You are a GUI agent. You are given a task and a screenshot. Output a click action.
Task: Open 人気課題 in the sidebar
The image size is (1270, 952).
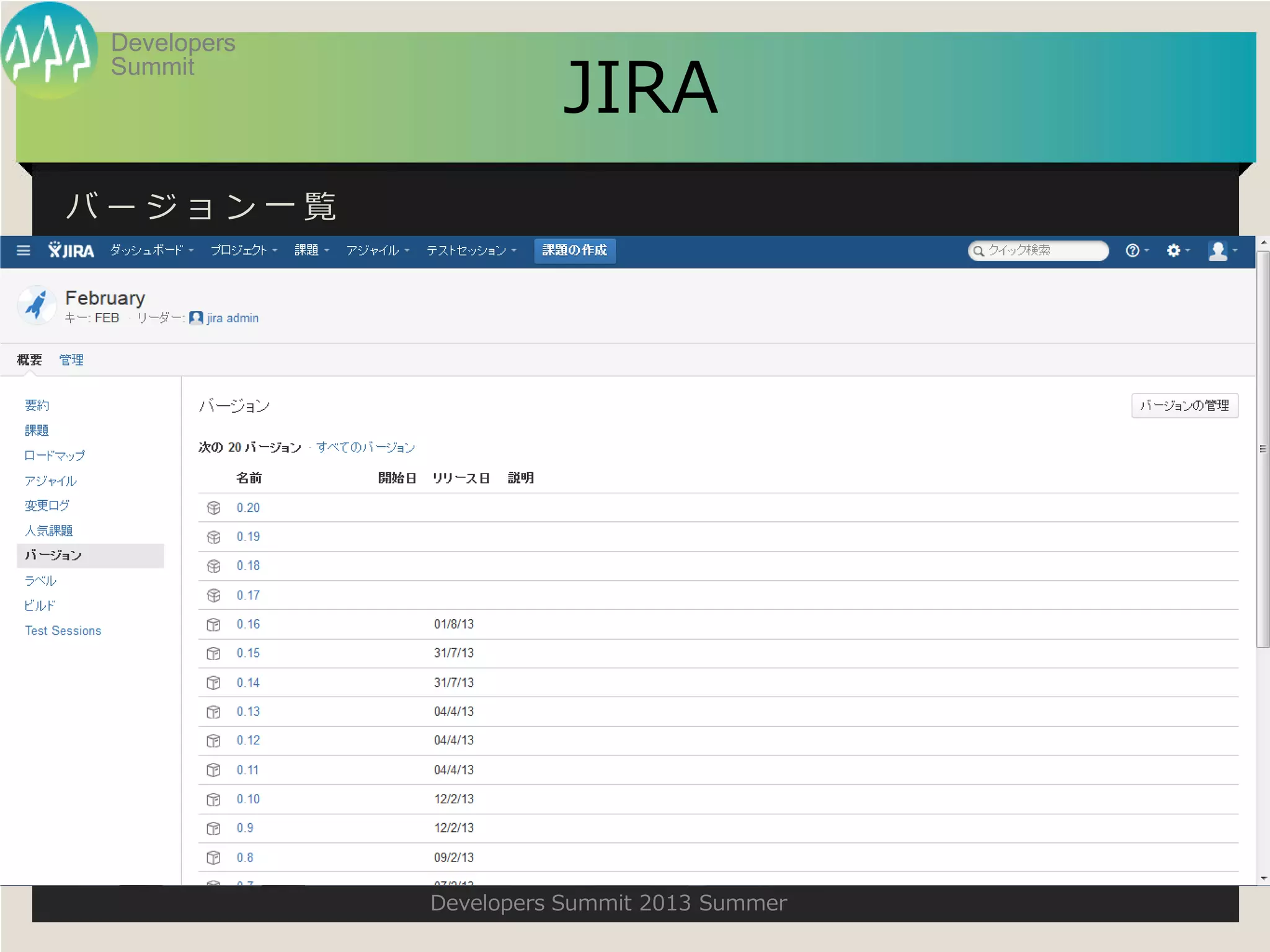coord(48,531)
